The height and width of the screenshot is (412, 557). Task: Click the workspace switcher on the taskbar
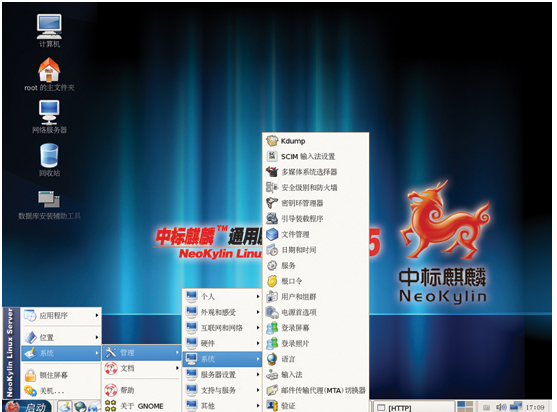pyautogui.click(x=465, y=406)
